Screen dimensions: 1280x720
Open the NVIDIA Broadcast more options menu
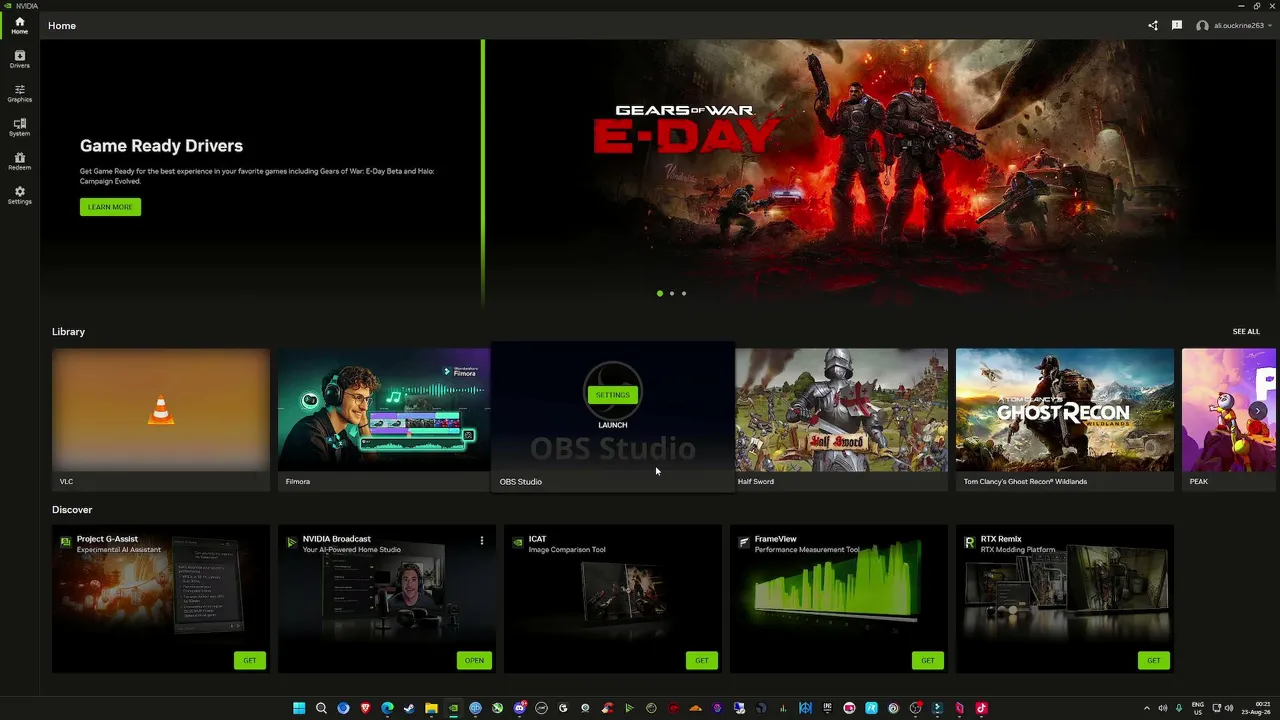(x=482, y=541)
